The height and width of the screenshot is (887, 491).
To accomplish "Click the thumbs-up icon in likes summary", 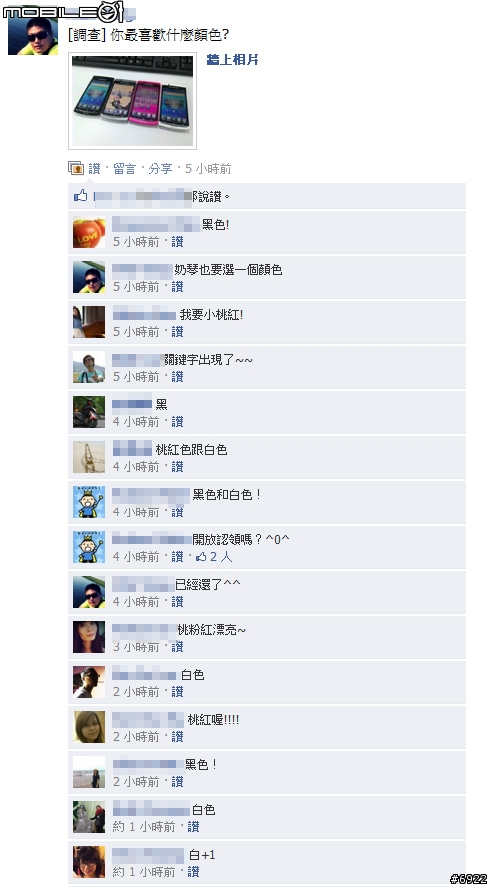I will tap(81, 196).
